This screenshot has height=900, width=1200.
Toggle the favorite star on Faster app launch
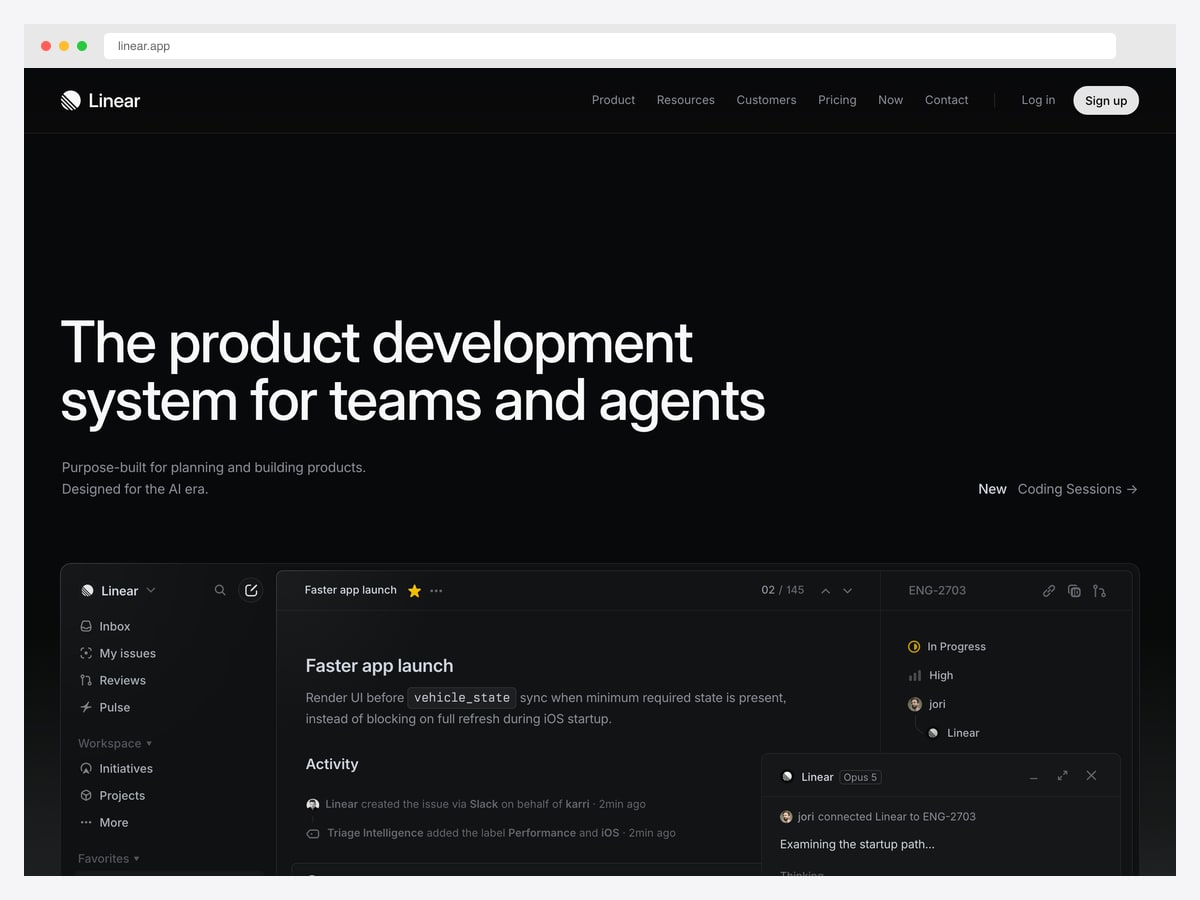pos(414,591)
